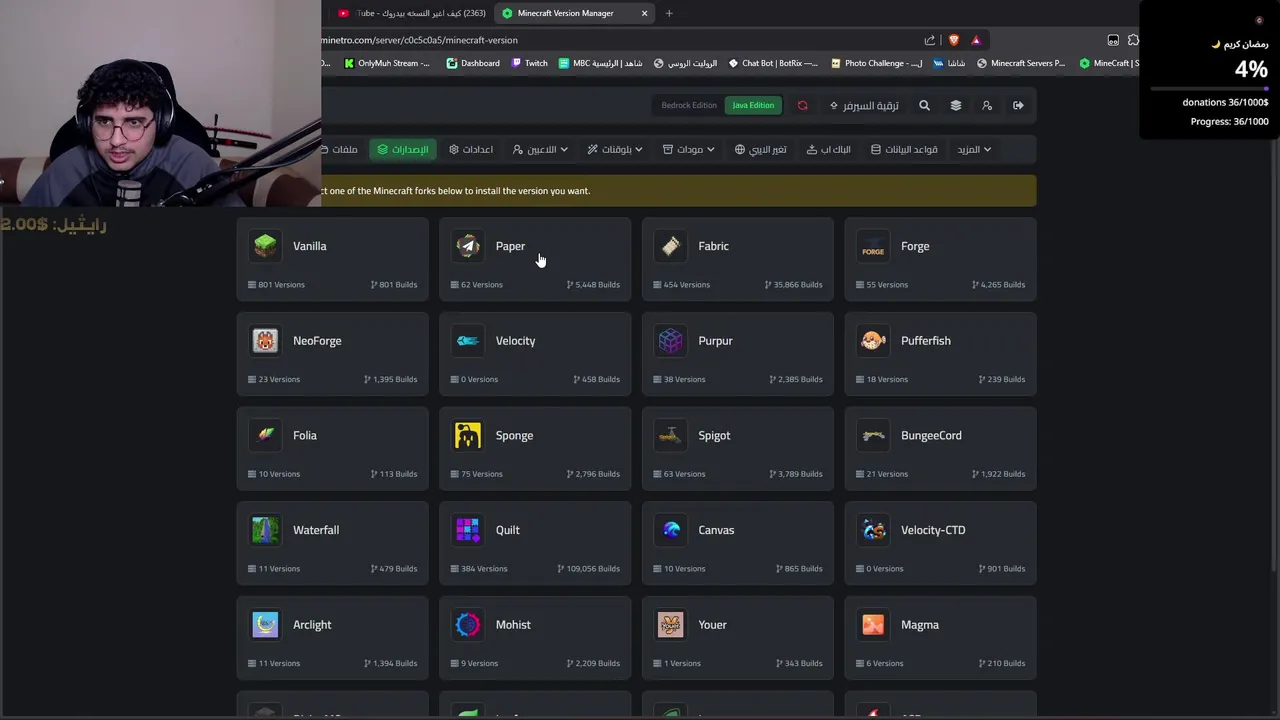
Task: Click the logout arrow icon
Action: tap(1018, 105)
